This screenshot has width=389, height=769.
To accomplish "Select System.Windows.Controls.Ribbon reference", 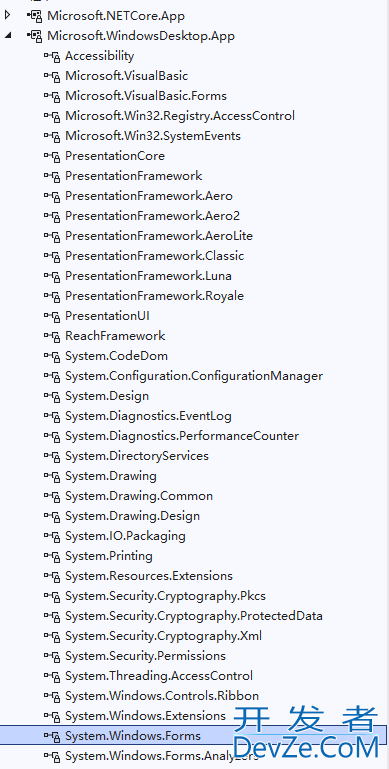I will click(162, 696).
